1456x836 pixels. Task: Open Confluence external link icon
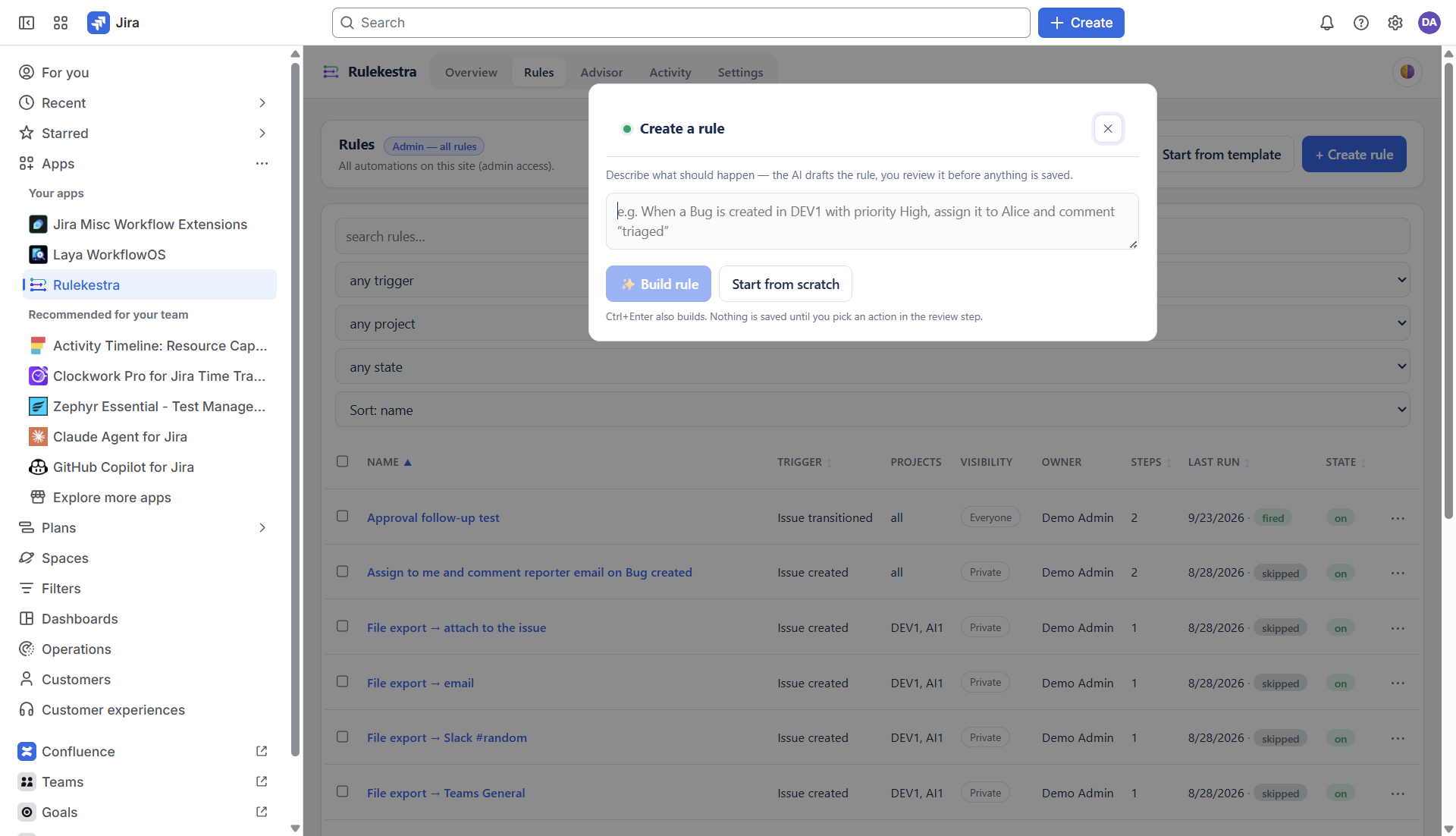click(x=262, y=751)
